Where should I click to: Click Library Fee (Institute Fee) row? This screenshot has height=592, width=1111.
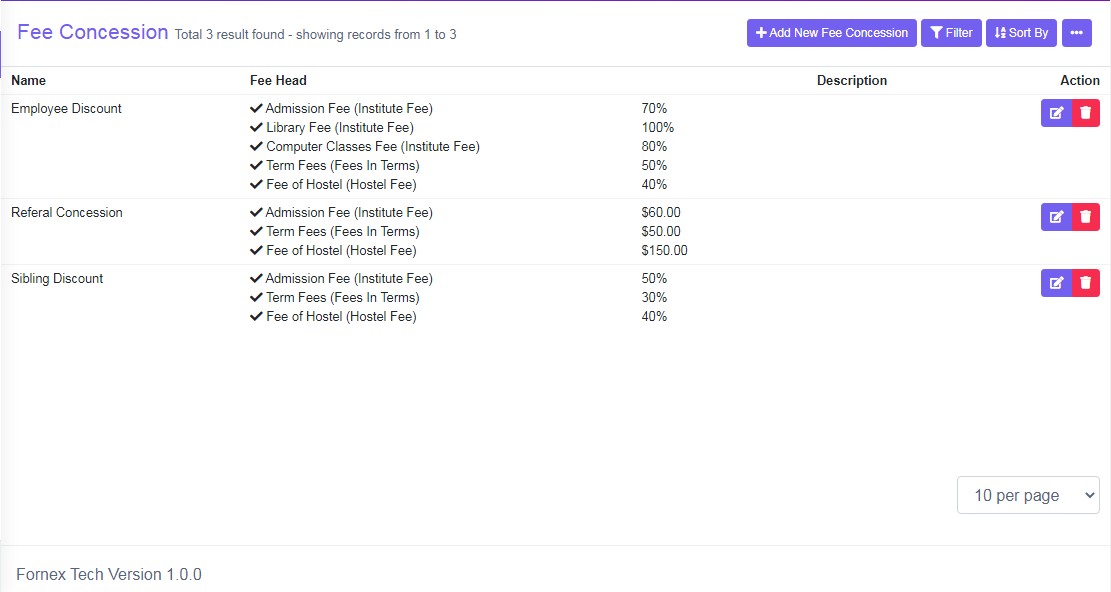pyautogui.click(x=332, y=127)
